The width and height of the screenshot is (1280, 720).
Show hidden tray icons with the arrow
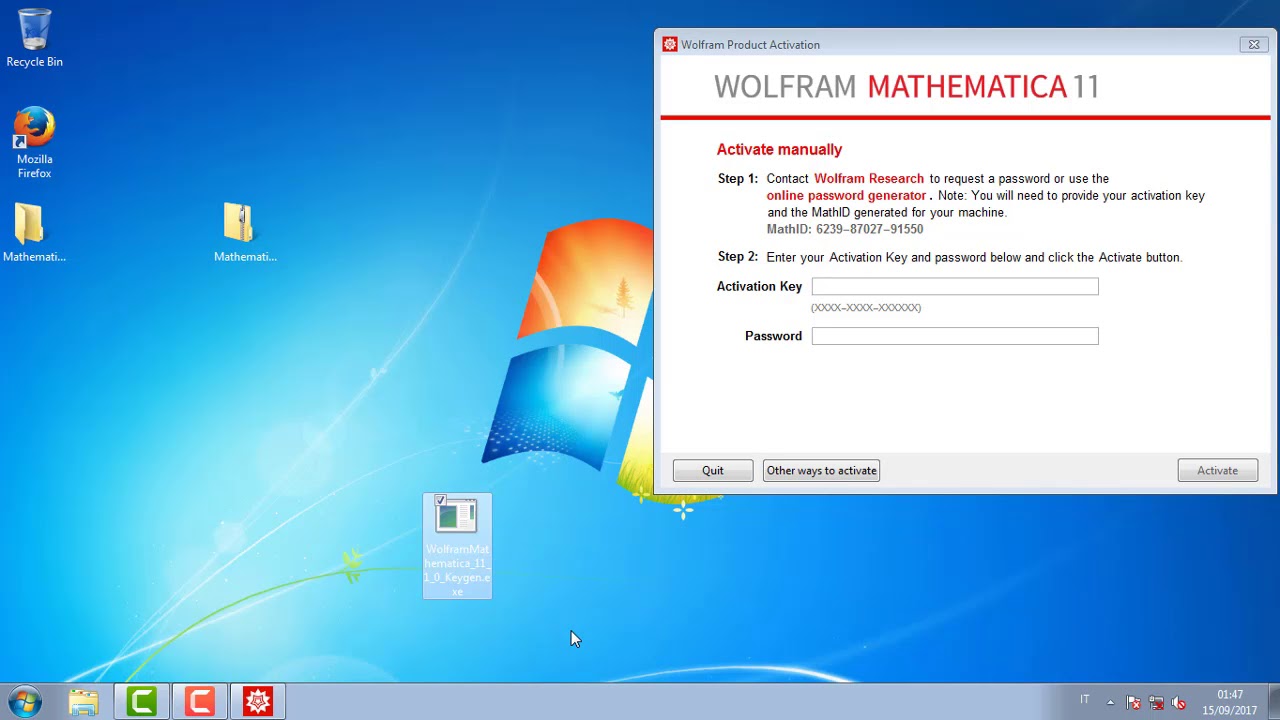point(1110,702)
